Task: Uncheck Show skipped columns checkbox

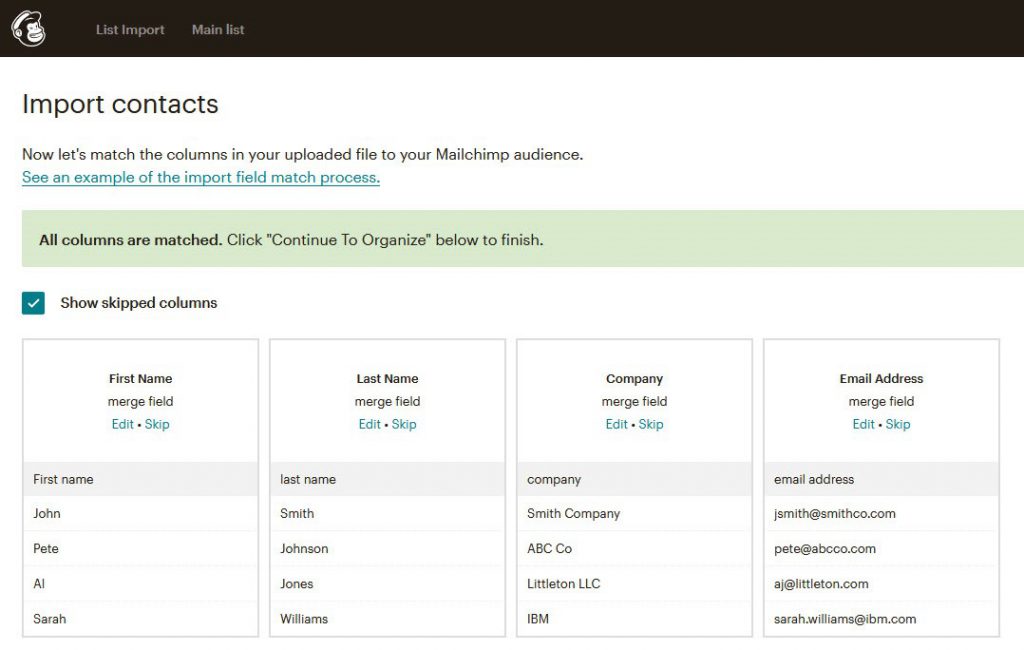Action: tap(33, 303)
